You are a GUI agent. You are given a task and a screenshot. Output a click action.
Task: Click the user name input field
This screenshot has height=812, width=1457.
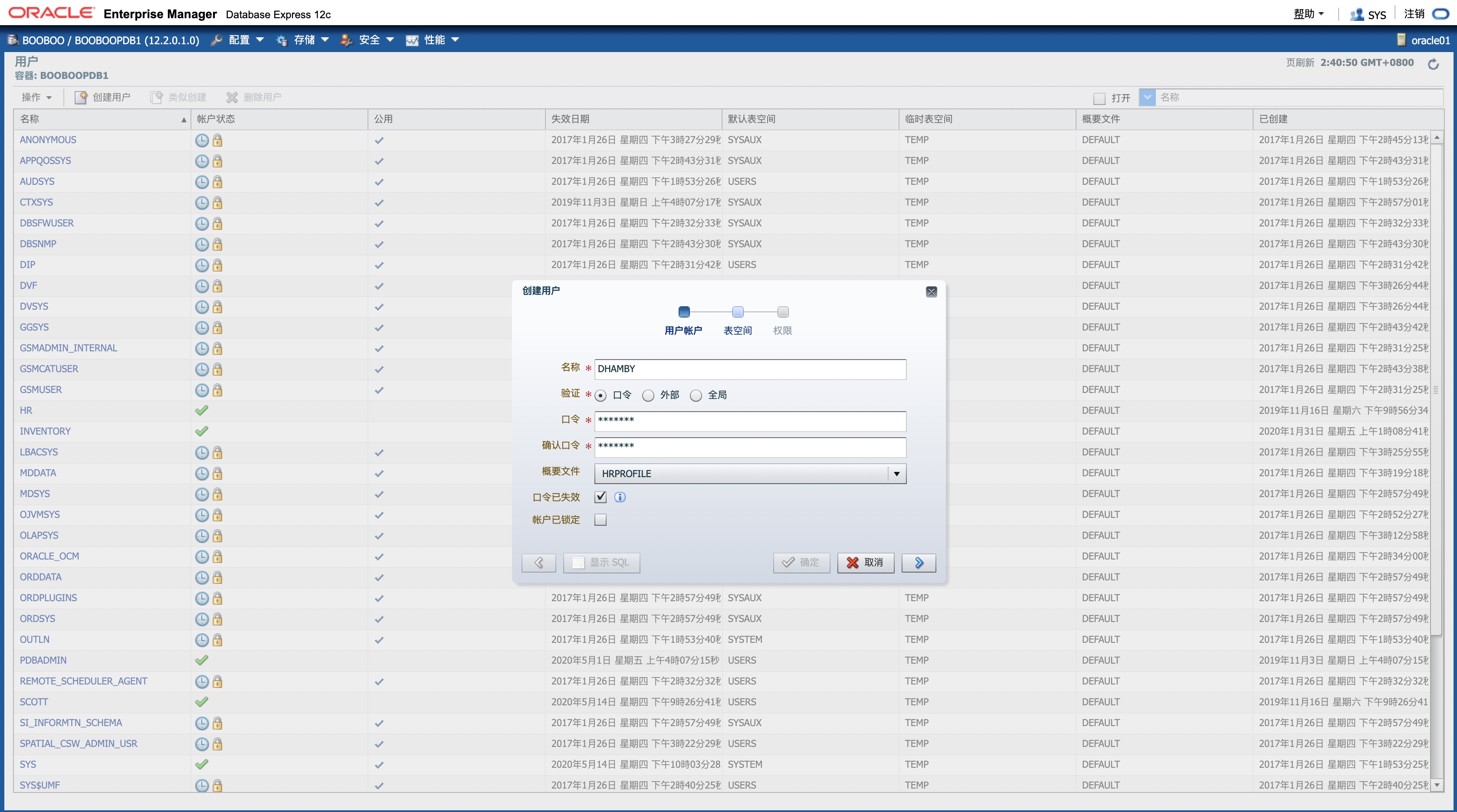749,369
